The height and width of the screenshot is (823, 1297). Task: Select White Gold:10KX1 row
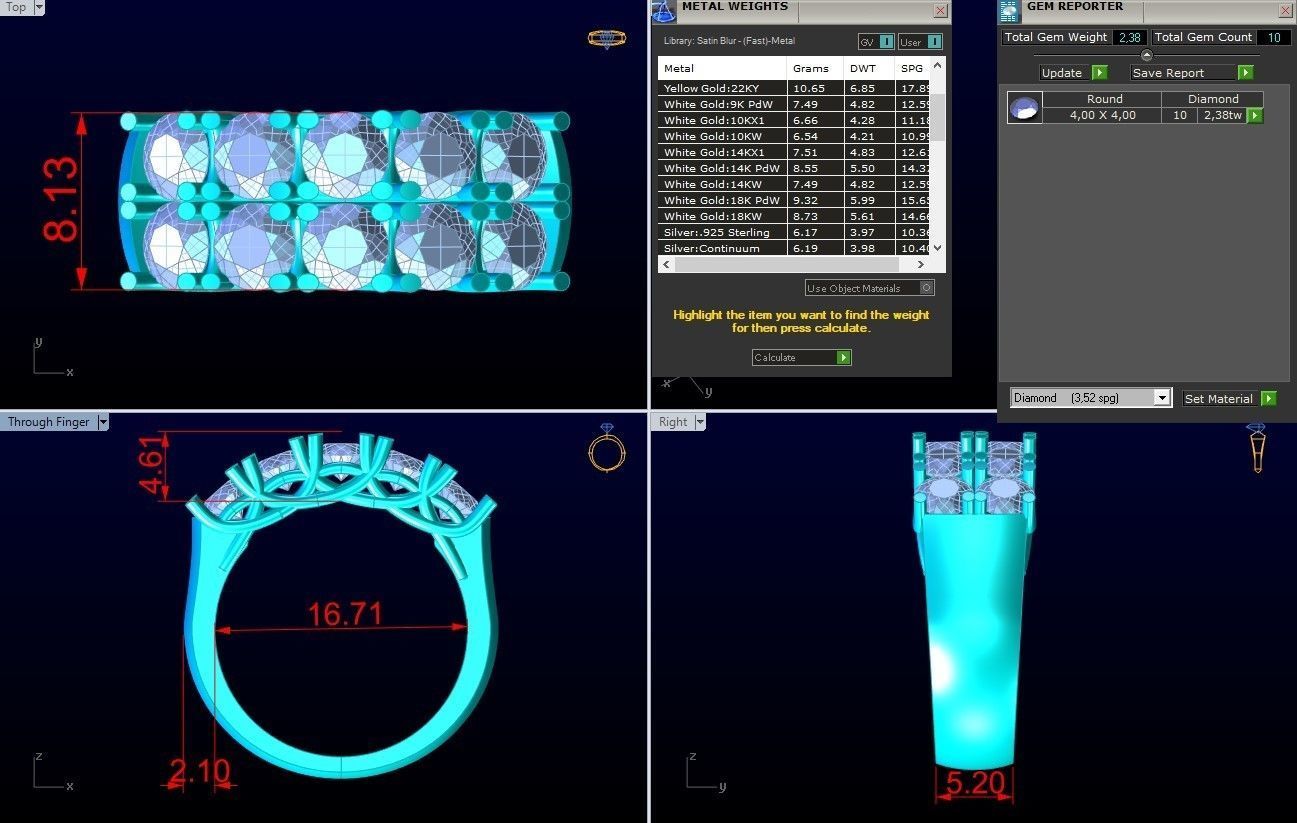794,120
